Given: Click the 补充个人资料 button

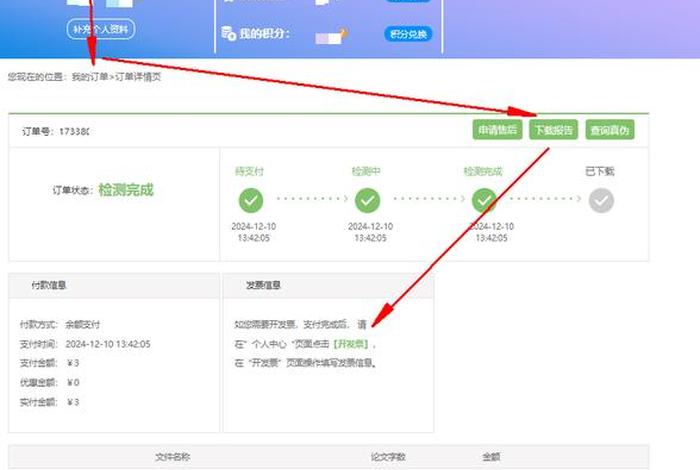Looking at the screenshot, I should pyautogui.click(x=101, y=29).
